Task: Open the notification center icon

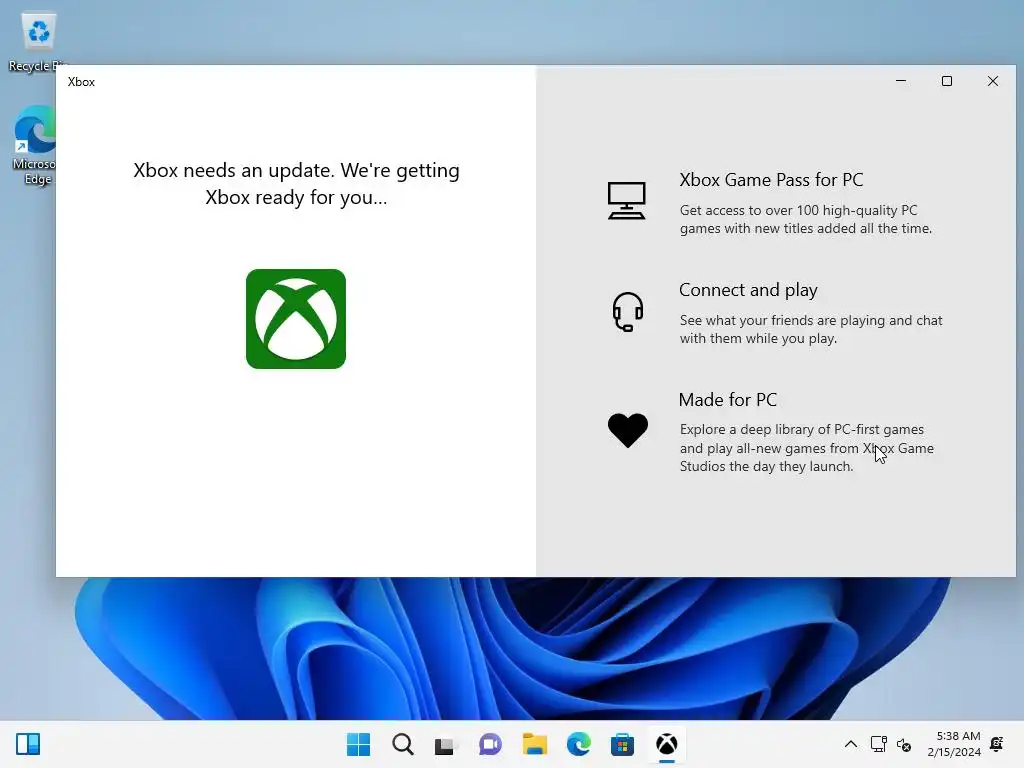Action: tap(997, 744)
